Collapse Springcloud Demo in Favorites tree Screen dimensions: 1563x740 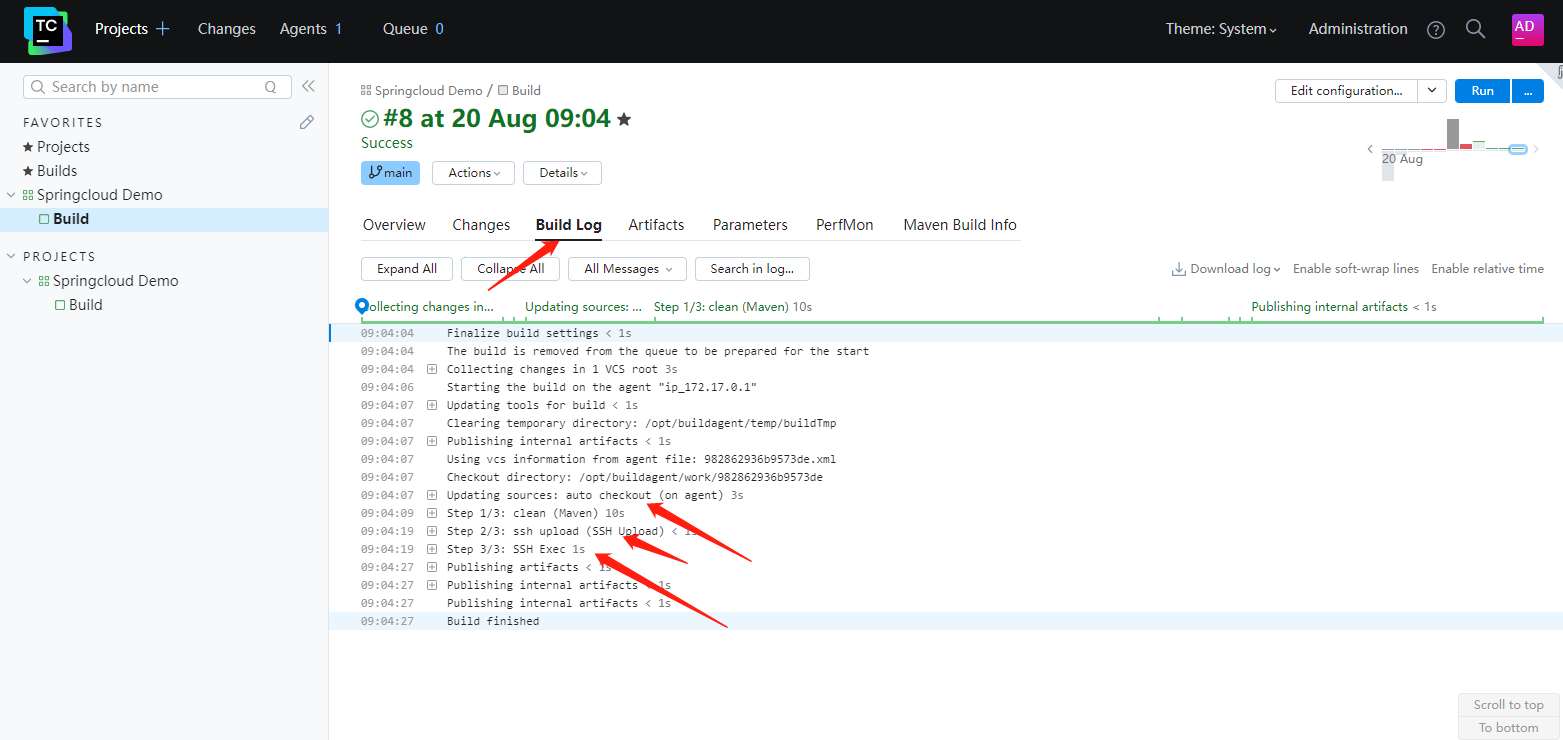12,195
